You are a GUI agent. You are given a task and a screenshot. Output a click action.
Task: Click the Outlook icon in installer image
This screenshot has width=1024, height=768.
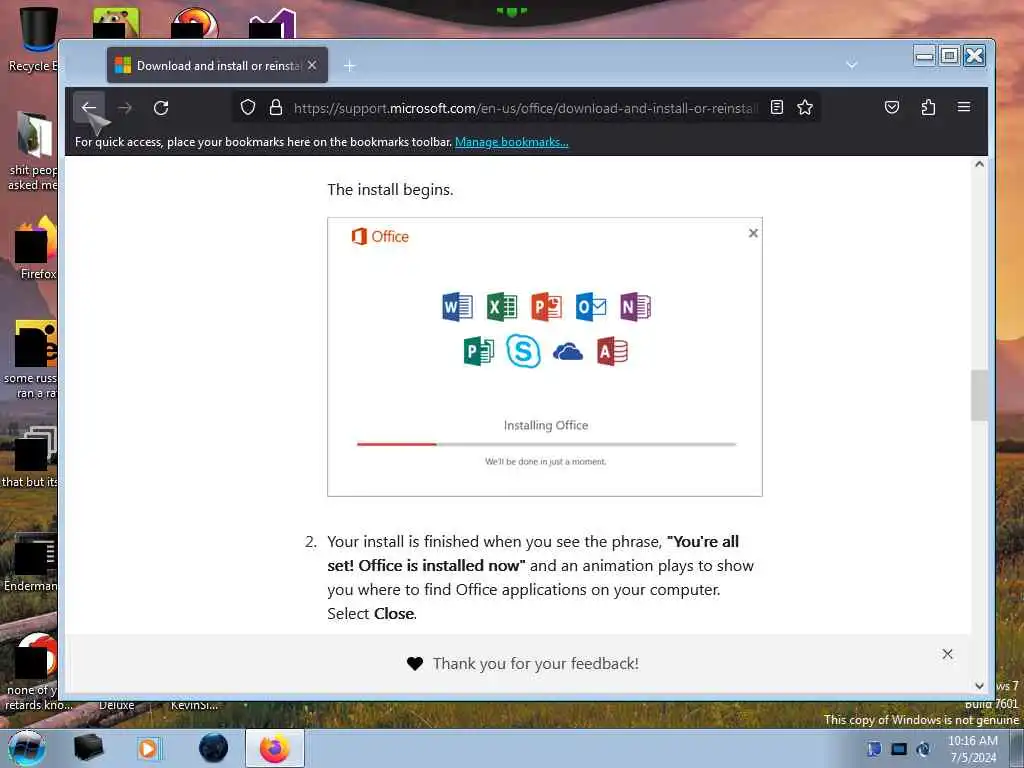[590, 307]
